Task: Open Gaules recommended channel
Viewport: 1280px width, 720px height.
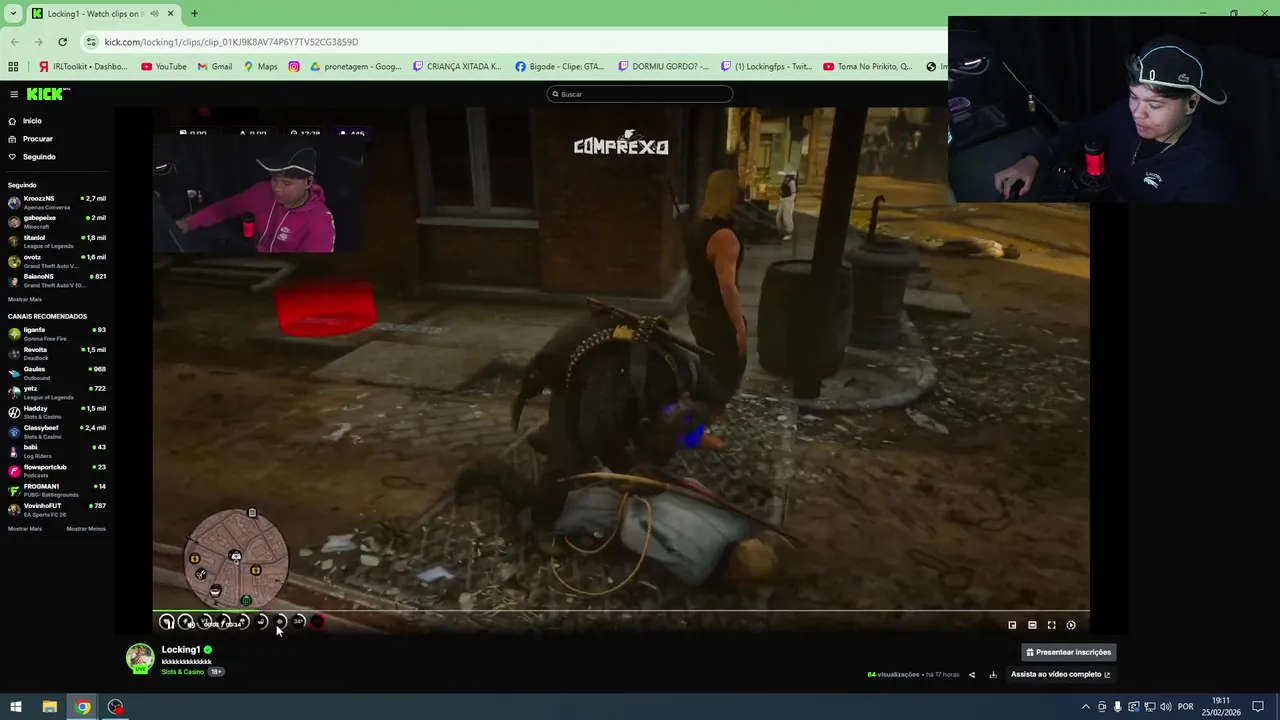Action: pyautogui.click(x=57, y=373)
